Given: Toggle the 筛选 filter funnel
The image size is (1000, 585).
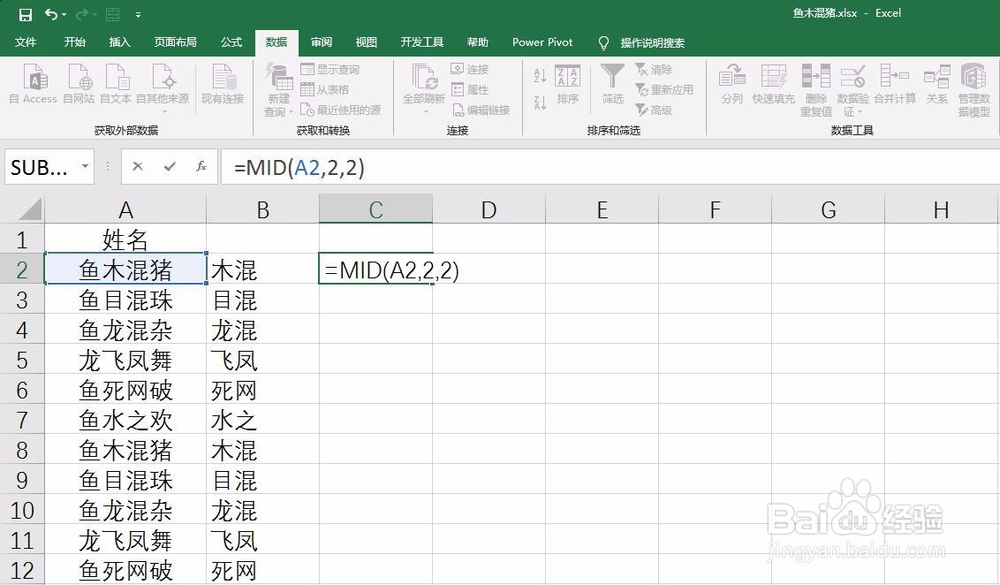Looking at the screenshot, I should (612, 84).
